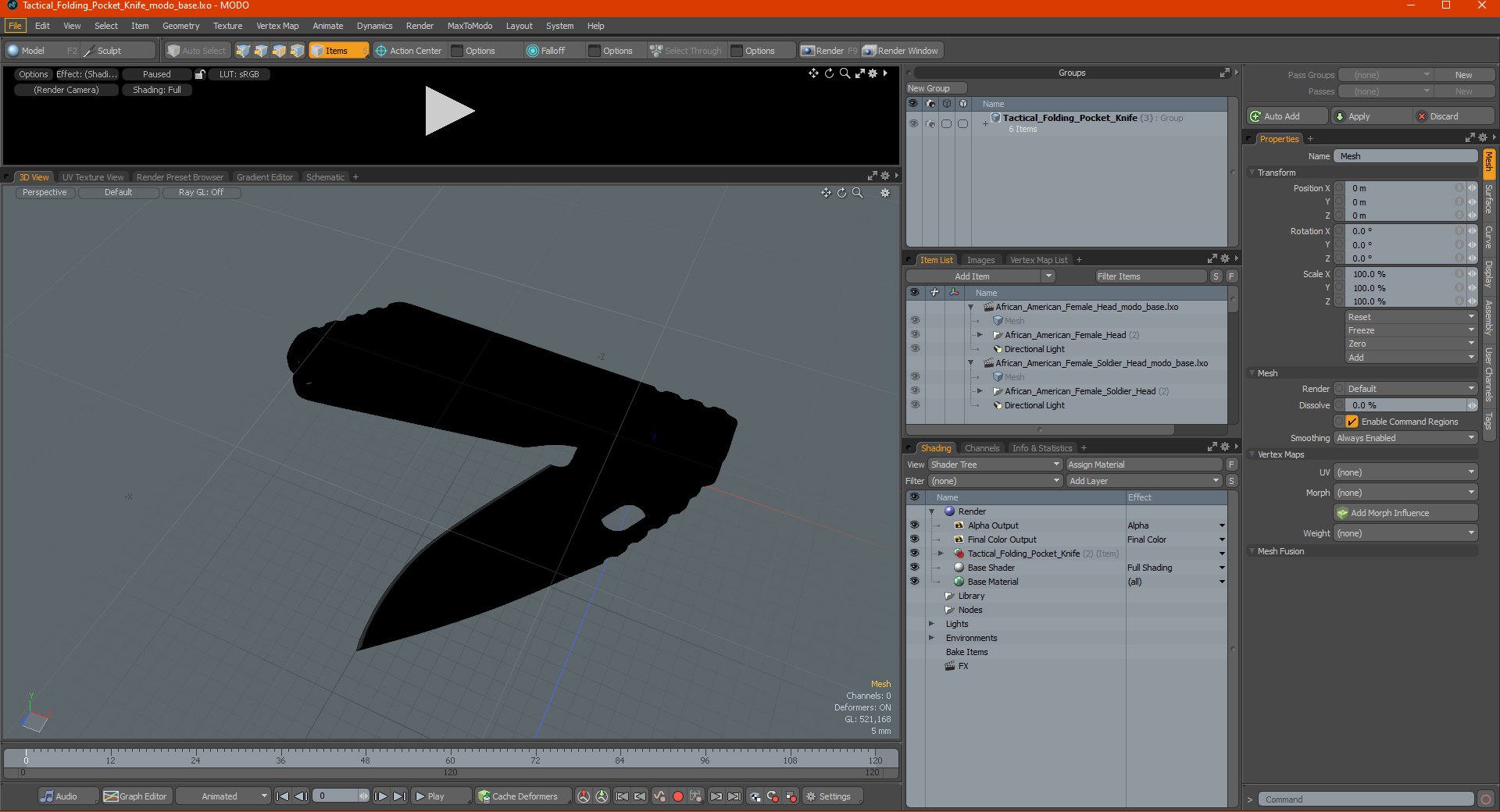This screenshot has height=812, width=1500.
Task: Open Render Window
Action: [x=901, y=51]
